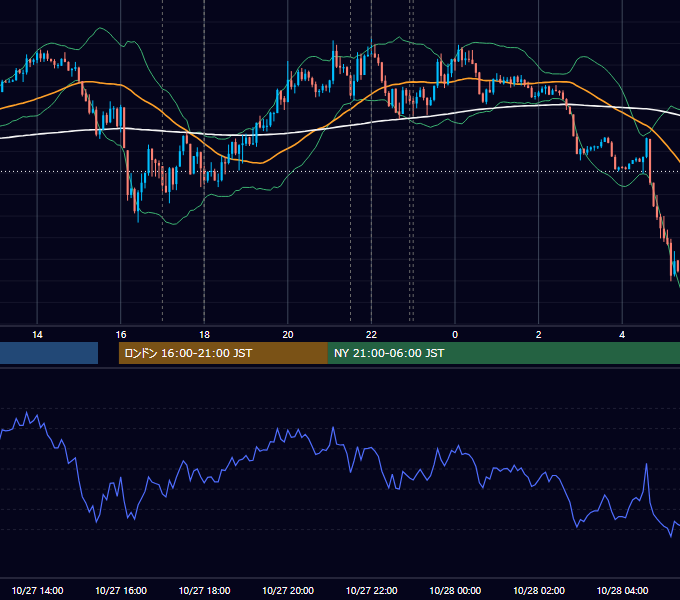Click the 10/27 18:00 date label
This screenshot has height=600, width=680.
(x=204, y=590)
